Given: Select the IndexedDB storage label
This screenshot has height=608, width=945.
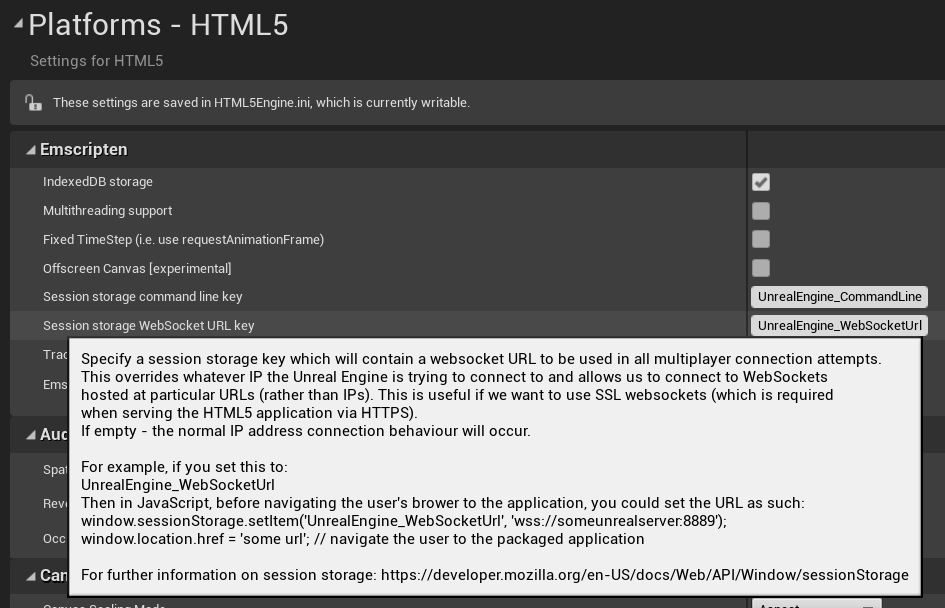Looking at the screenshot, I should coord(98,182).
